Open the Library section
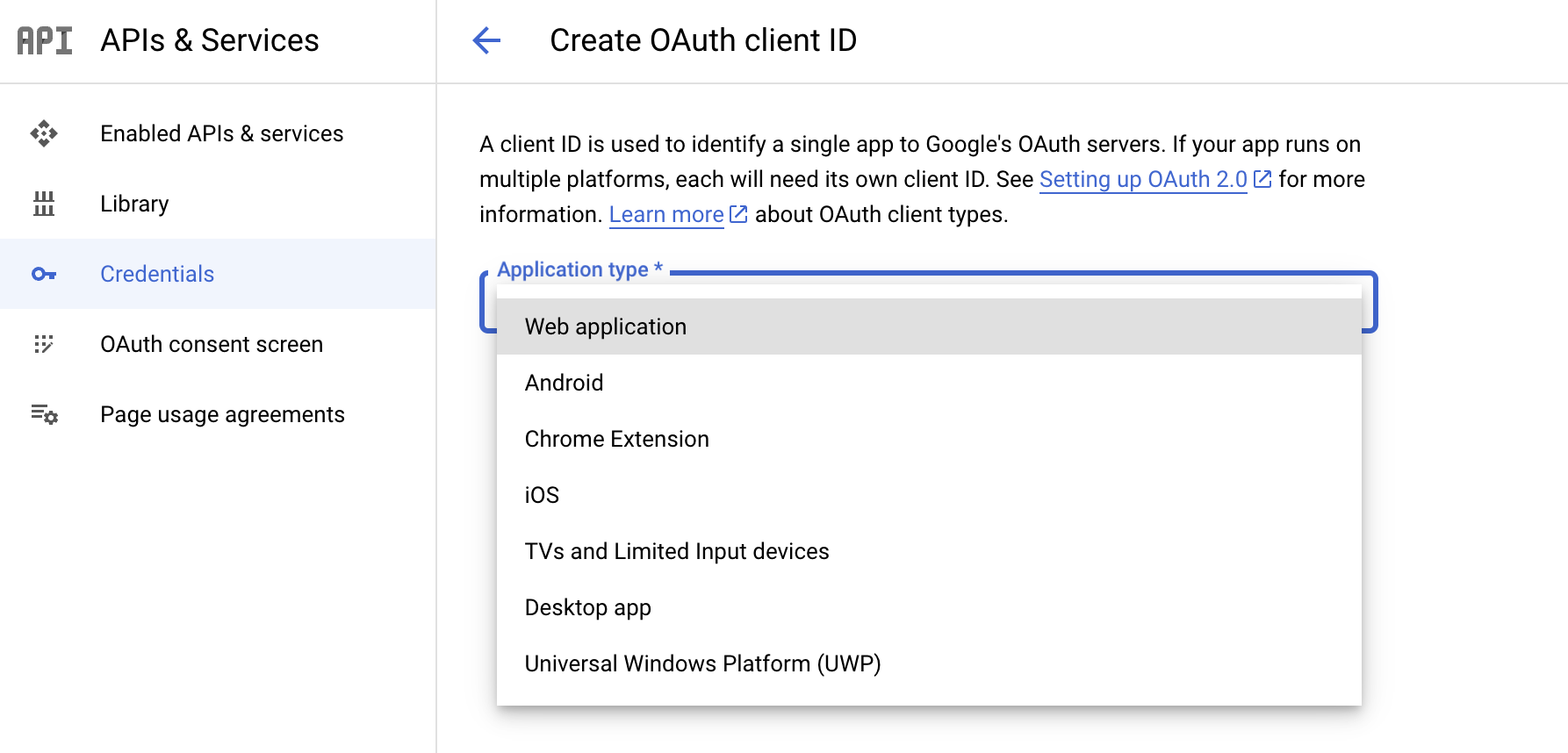1568x753 pixels. coord(218,204)
